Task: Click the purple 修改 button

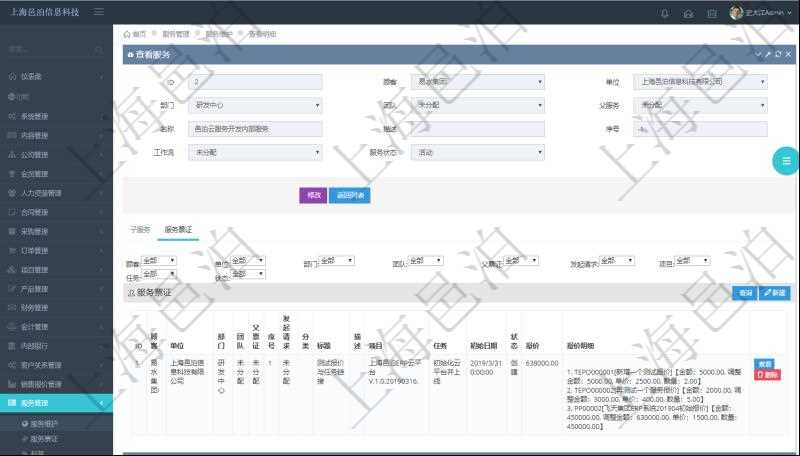Action: (312, 195)
